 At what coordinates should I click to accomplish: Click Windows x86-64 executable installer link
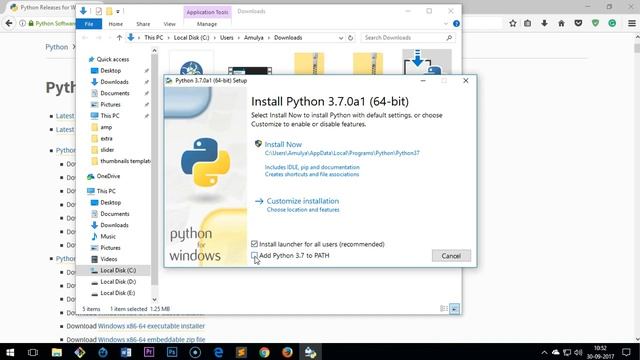151,326
